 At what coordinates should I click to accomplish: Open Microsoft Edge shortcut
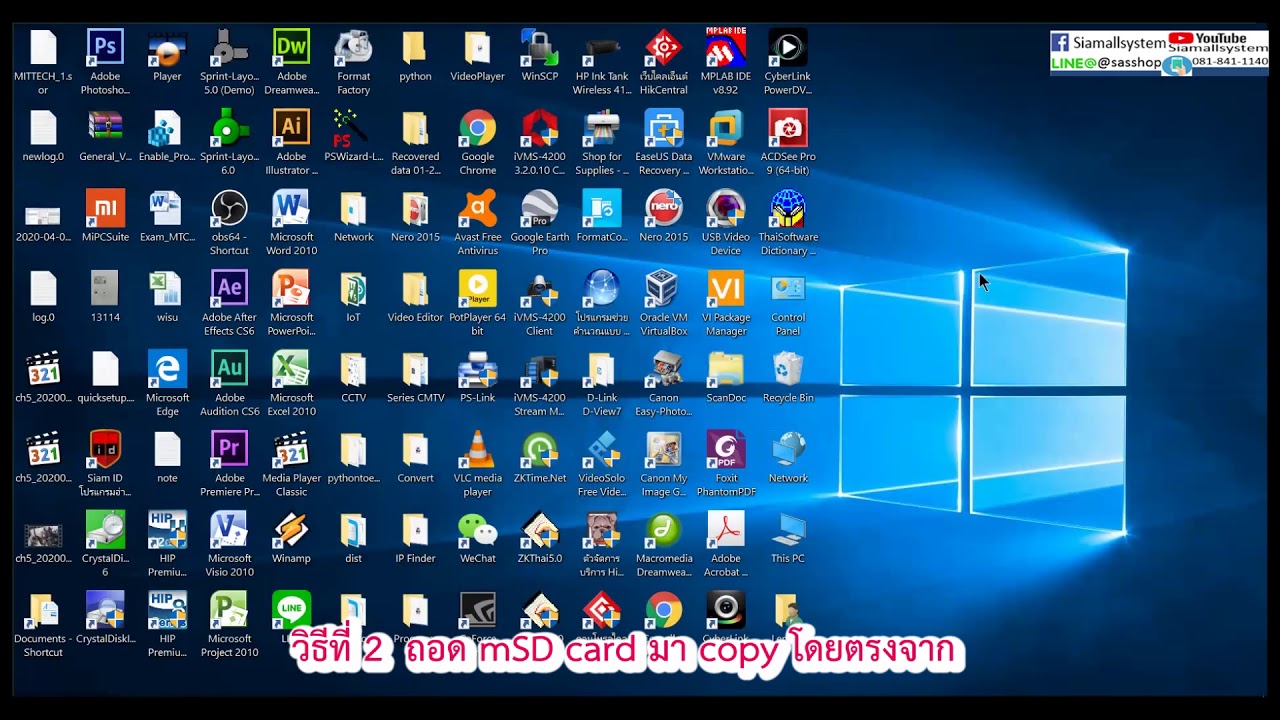[167, 369]
